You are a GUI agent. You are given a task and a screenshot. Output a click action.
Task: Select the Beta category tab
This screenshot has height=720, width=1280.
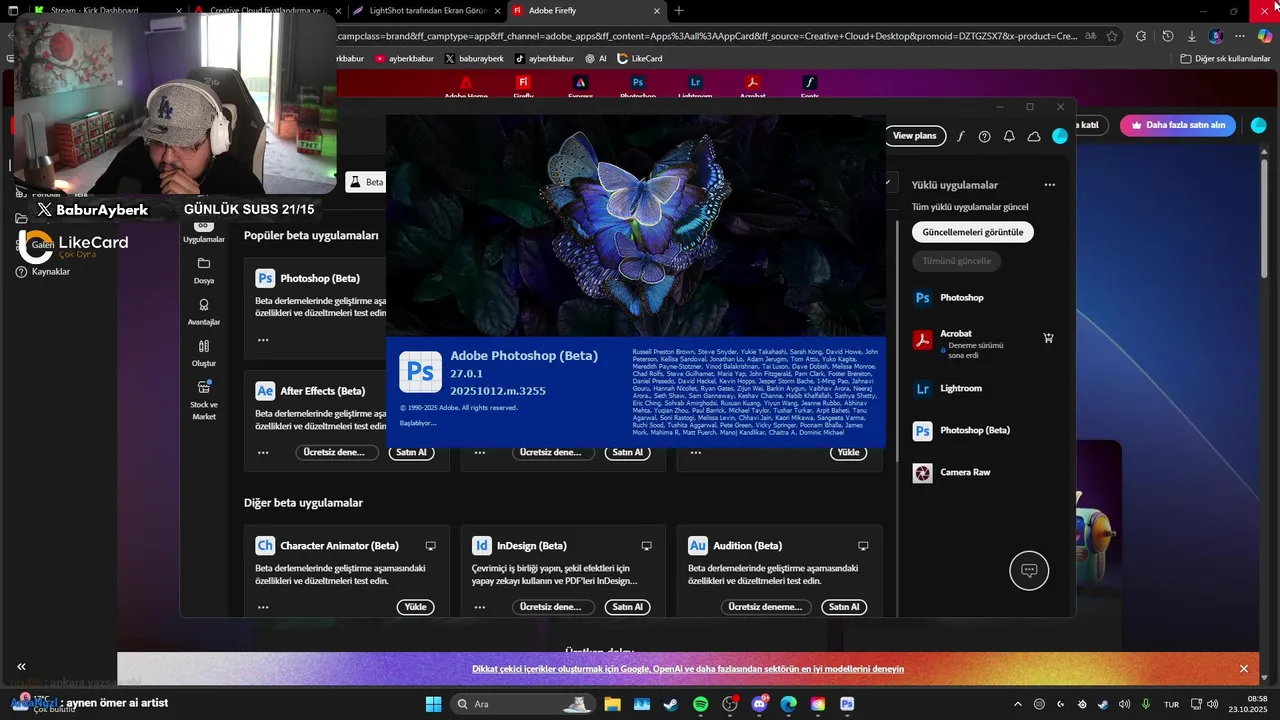366,182
